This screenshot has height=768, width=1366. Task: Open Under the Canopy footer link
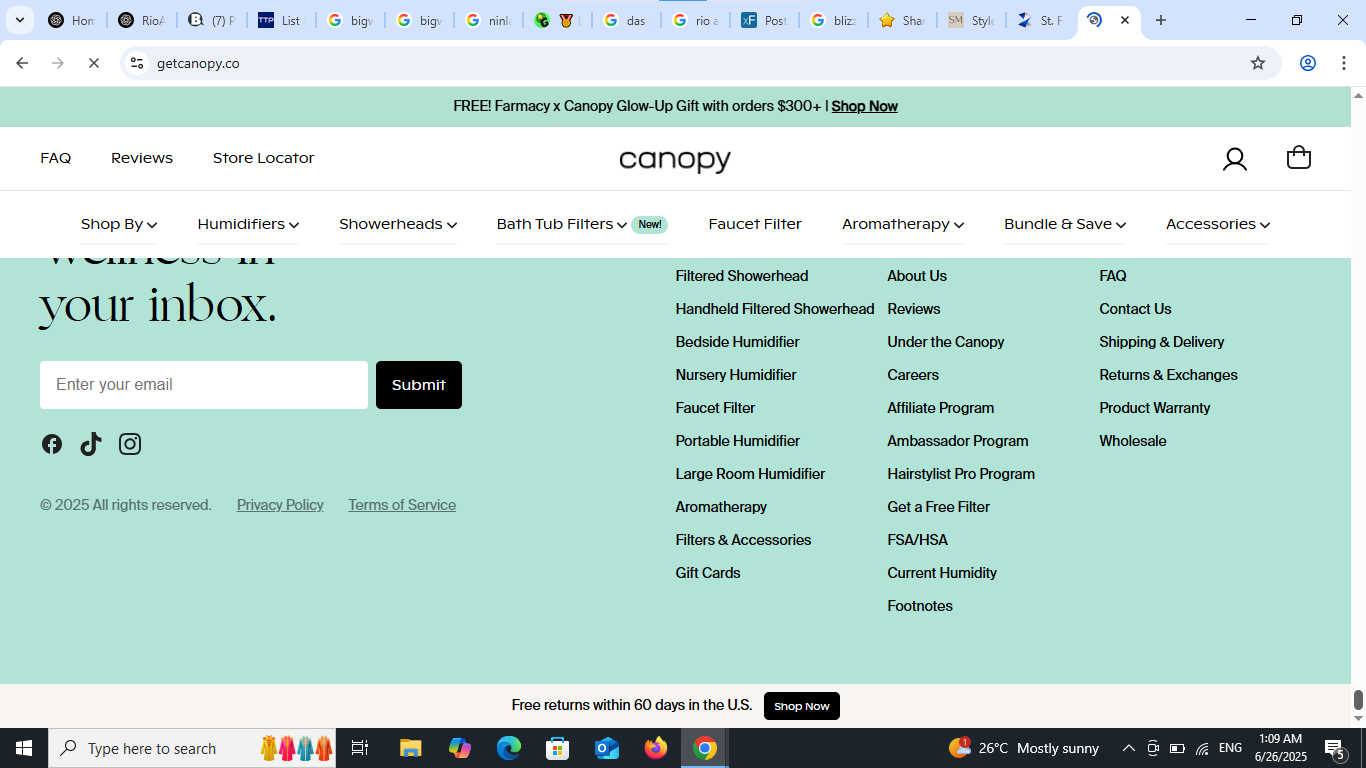946,342
